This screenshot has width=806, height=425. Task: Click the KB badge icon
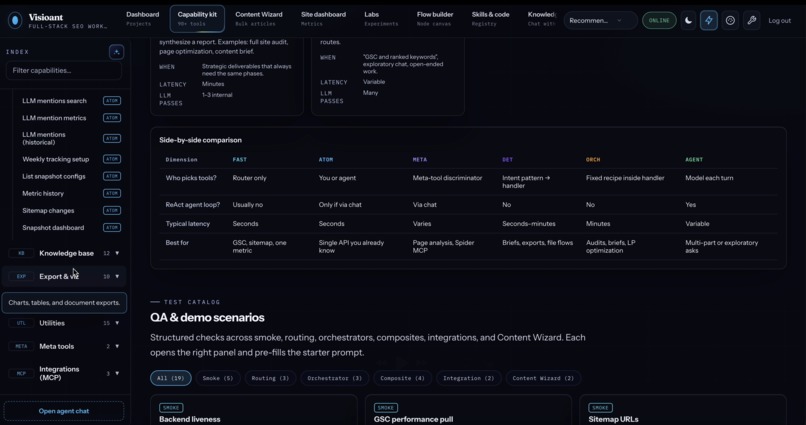21,253
